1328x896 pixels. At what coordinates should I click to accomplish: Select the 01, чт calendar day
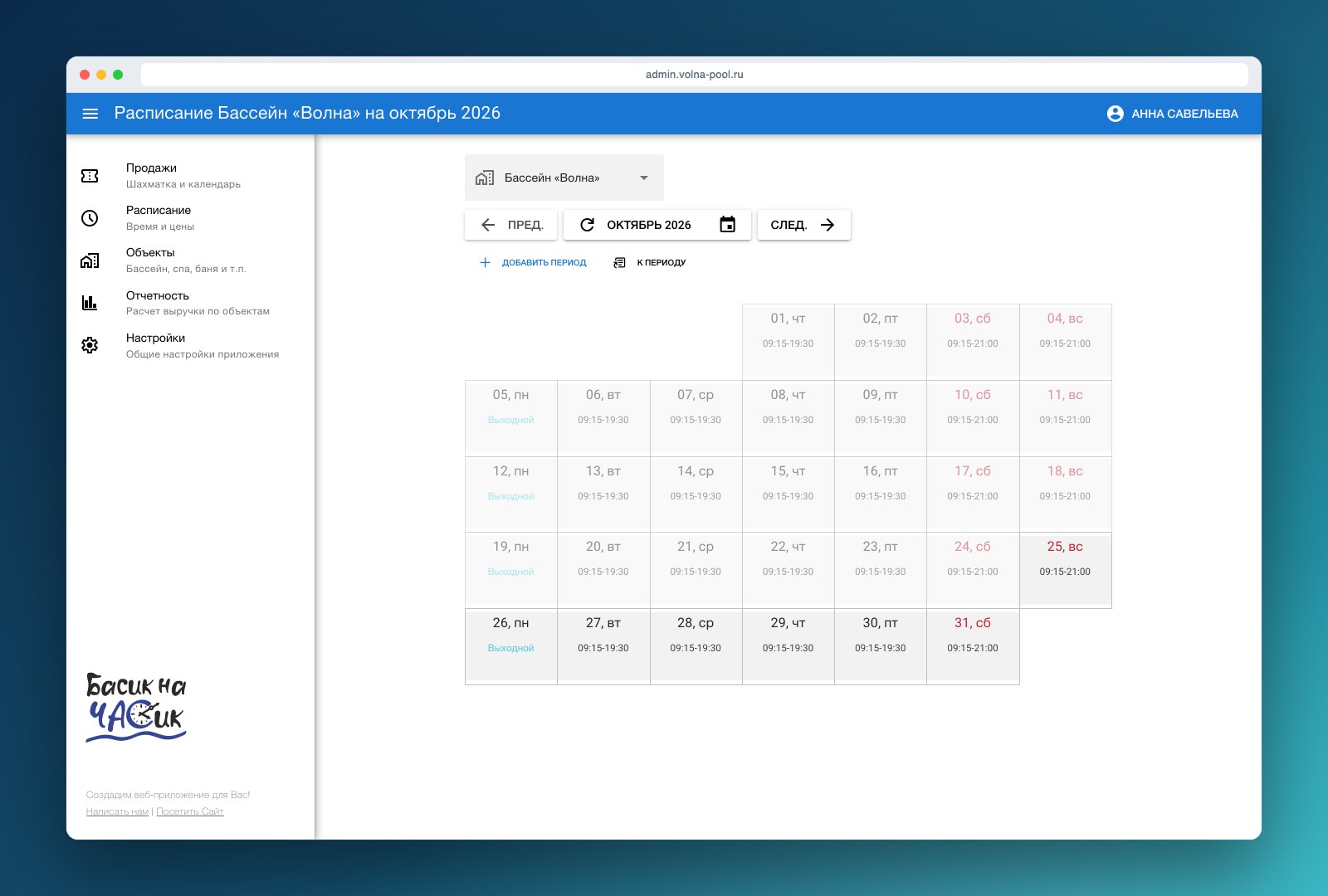pyautogui.click(x=788, y=342)
